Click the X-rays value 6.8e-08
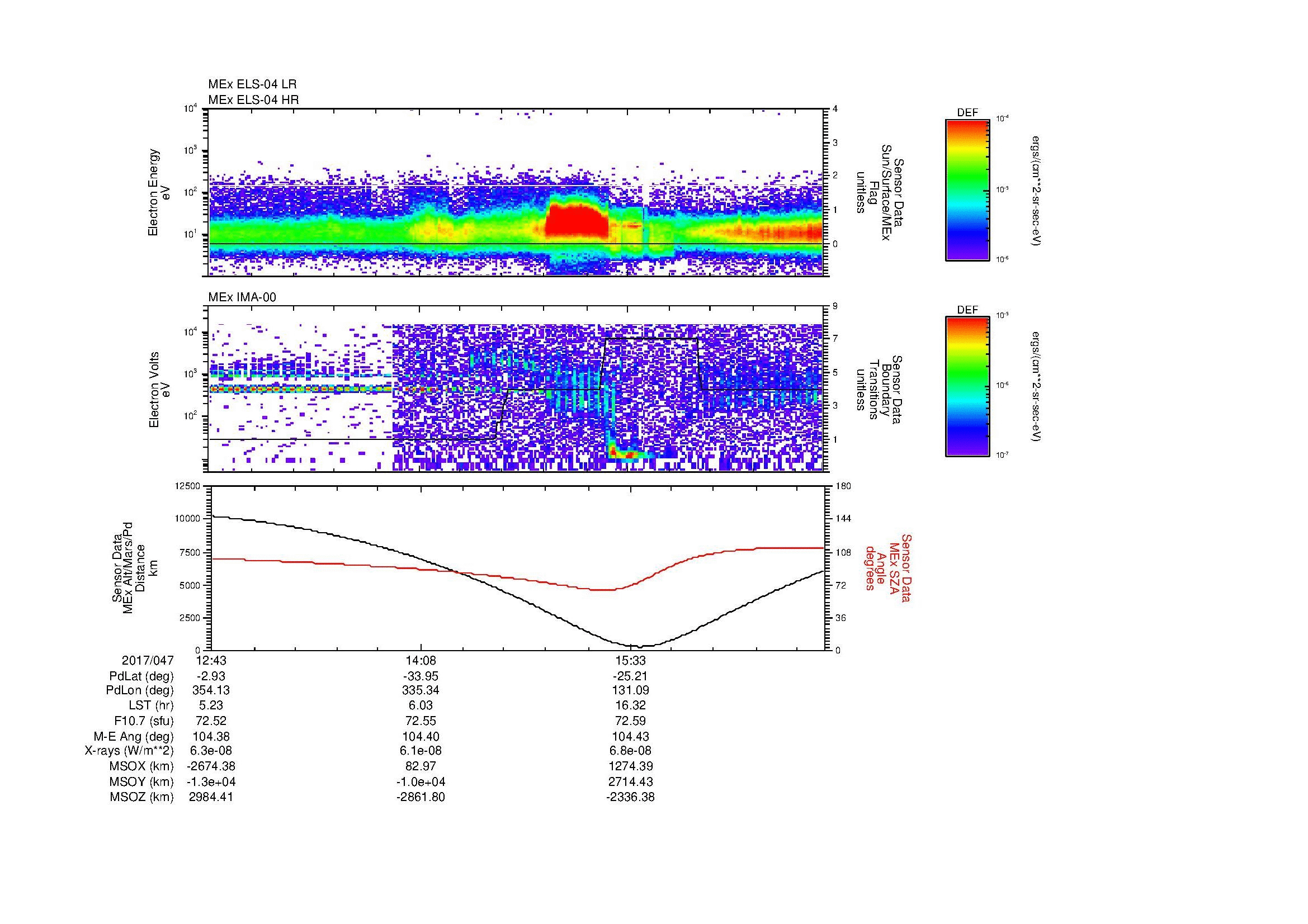Screen dimensions: 1308x924 coord(630,751)
